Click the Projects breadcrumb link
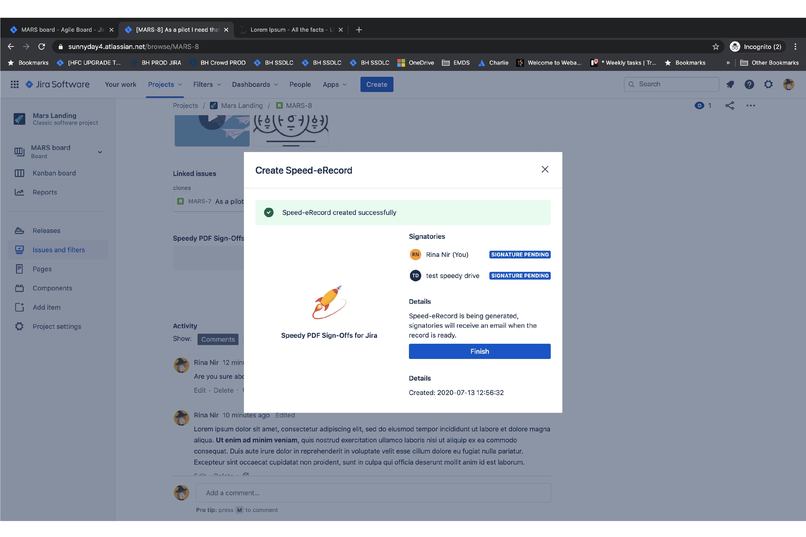Screen dimensions: 806x537 click(185, 105)
